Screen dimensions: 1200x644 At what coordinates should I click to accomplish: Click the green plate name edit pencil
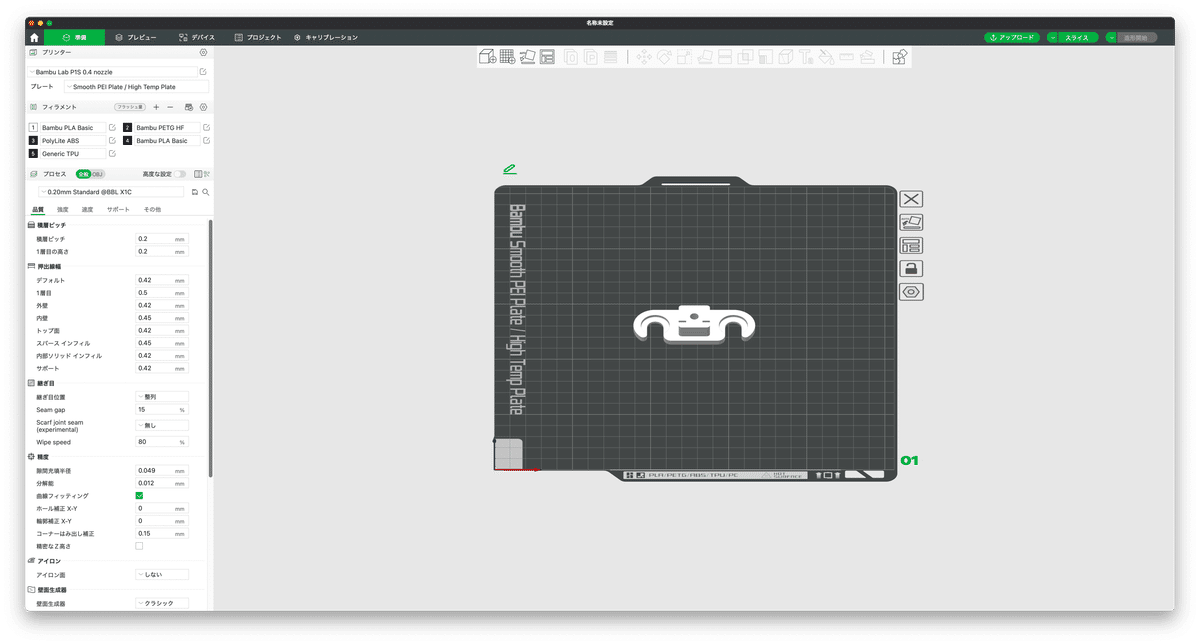tap(510, 169)
